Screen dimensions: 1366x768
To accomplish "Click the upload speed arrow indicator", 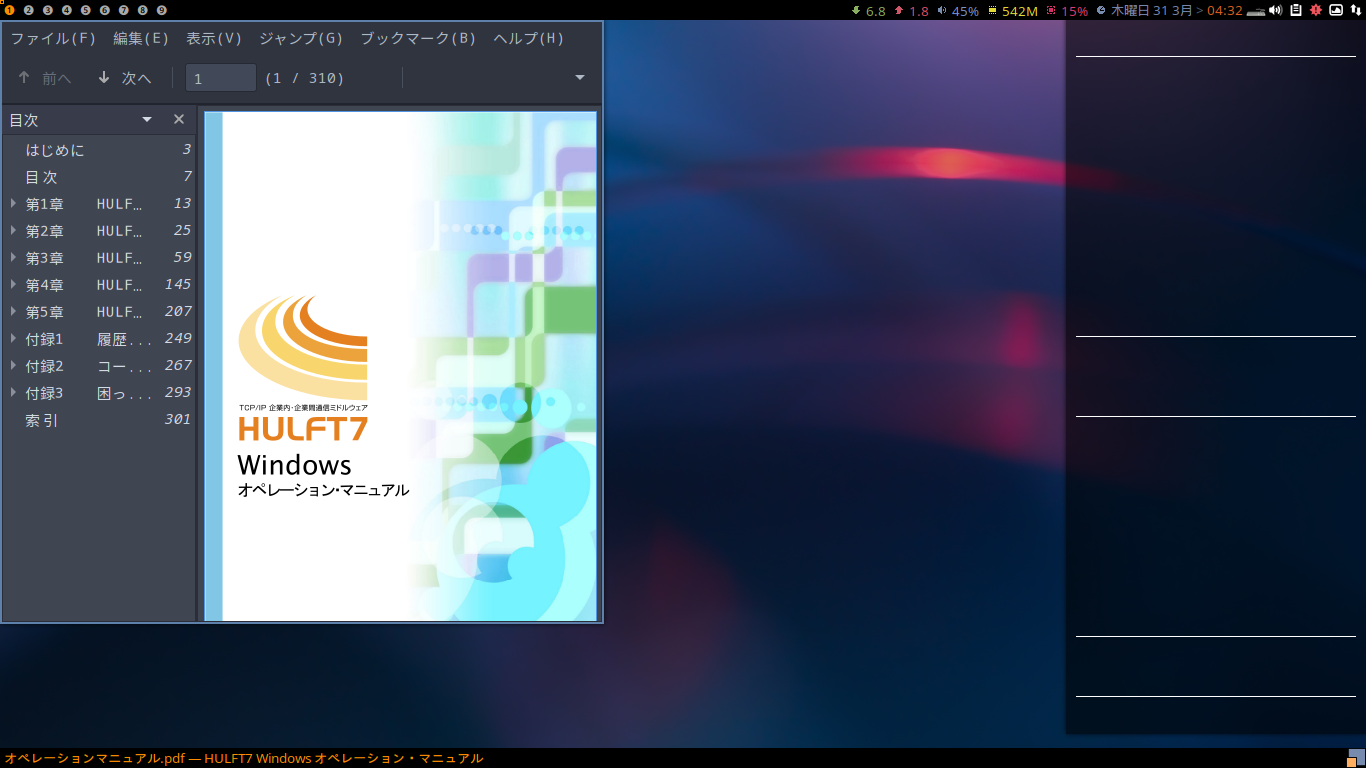I will pos(899,10).
